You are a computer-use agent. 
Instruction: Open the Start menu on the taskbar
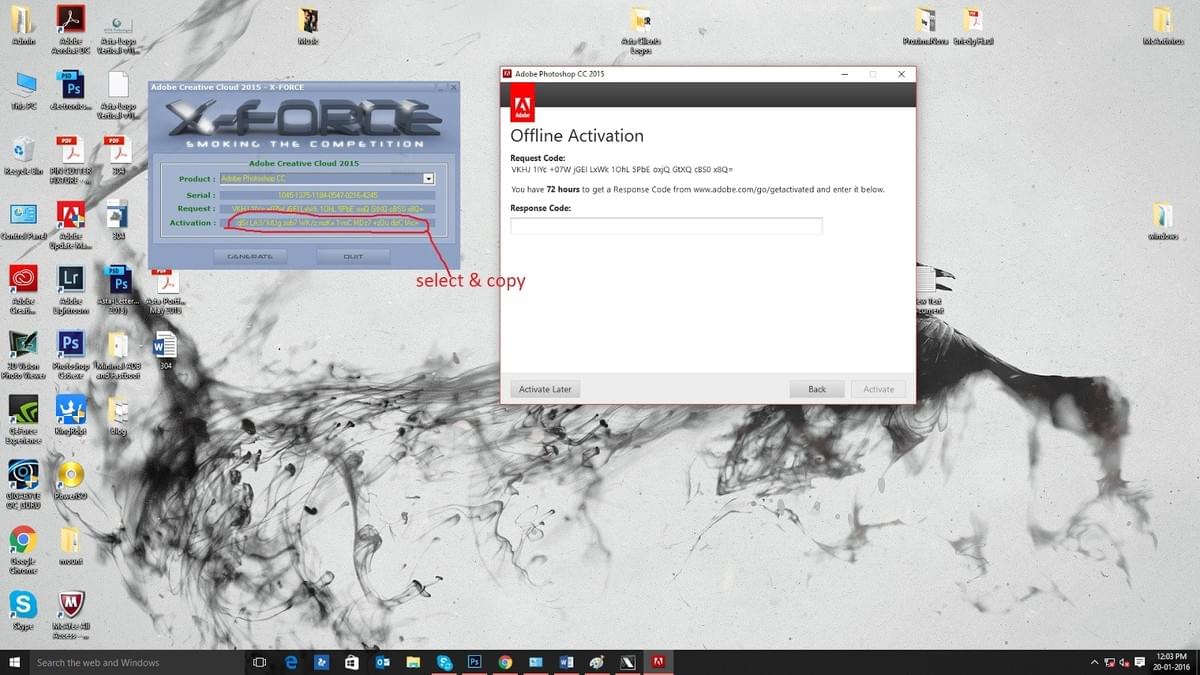click(14, 662)
